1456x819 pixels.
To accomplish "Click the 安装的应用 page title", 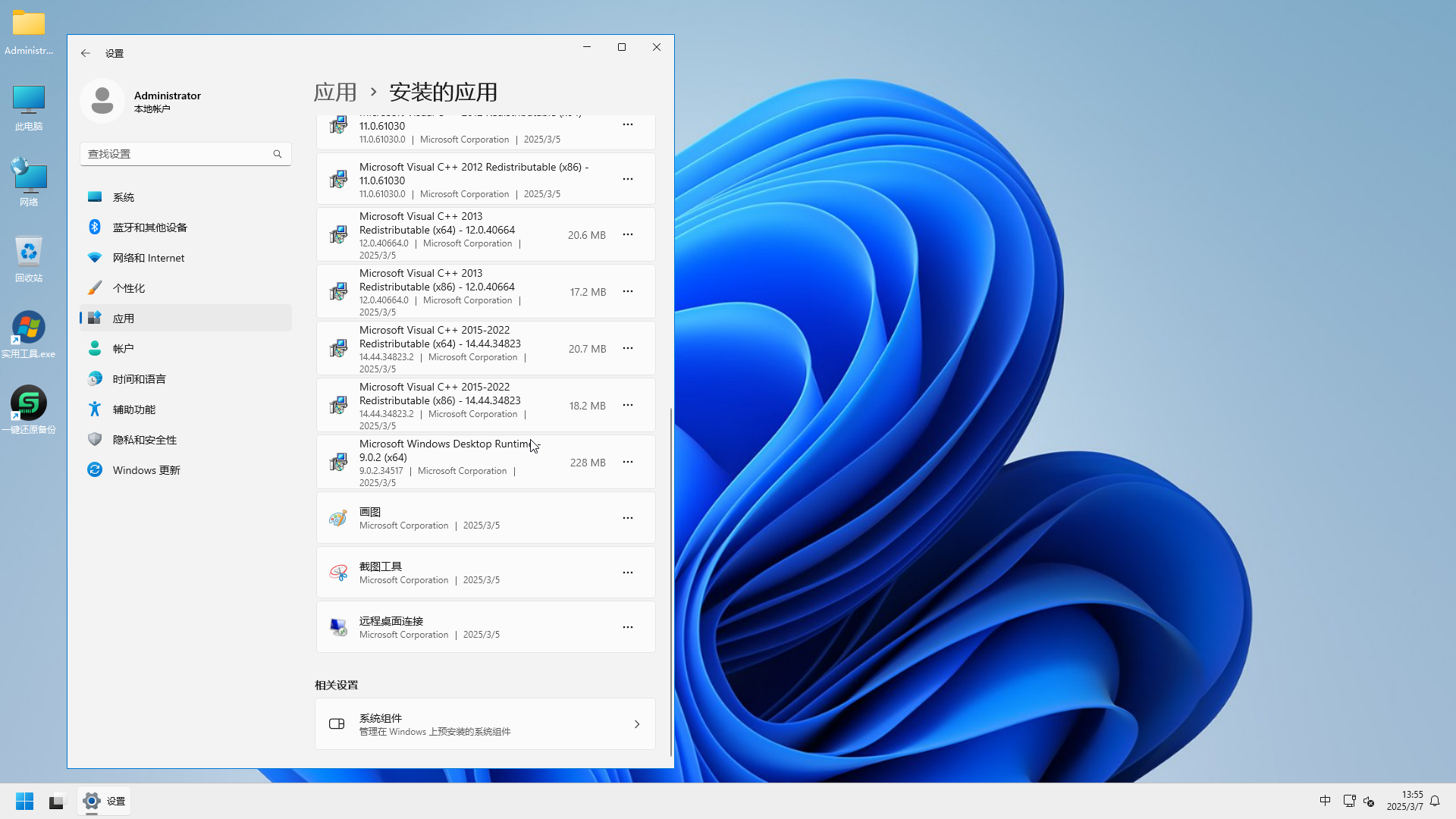I will (444, 93).
